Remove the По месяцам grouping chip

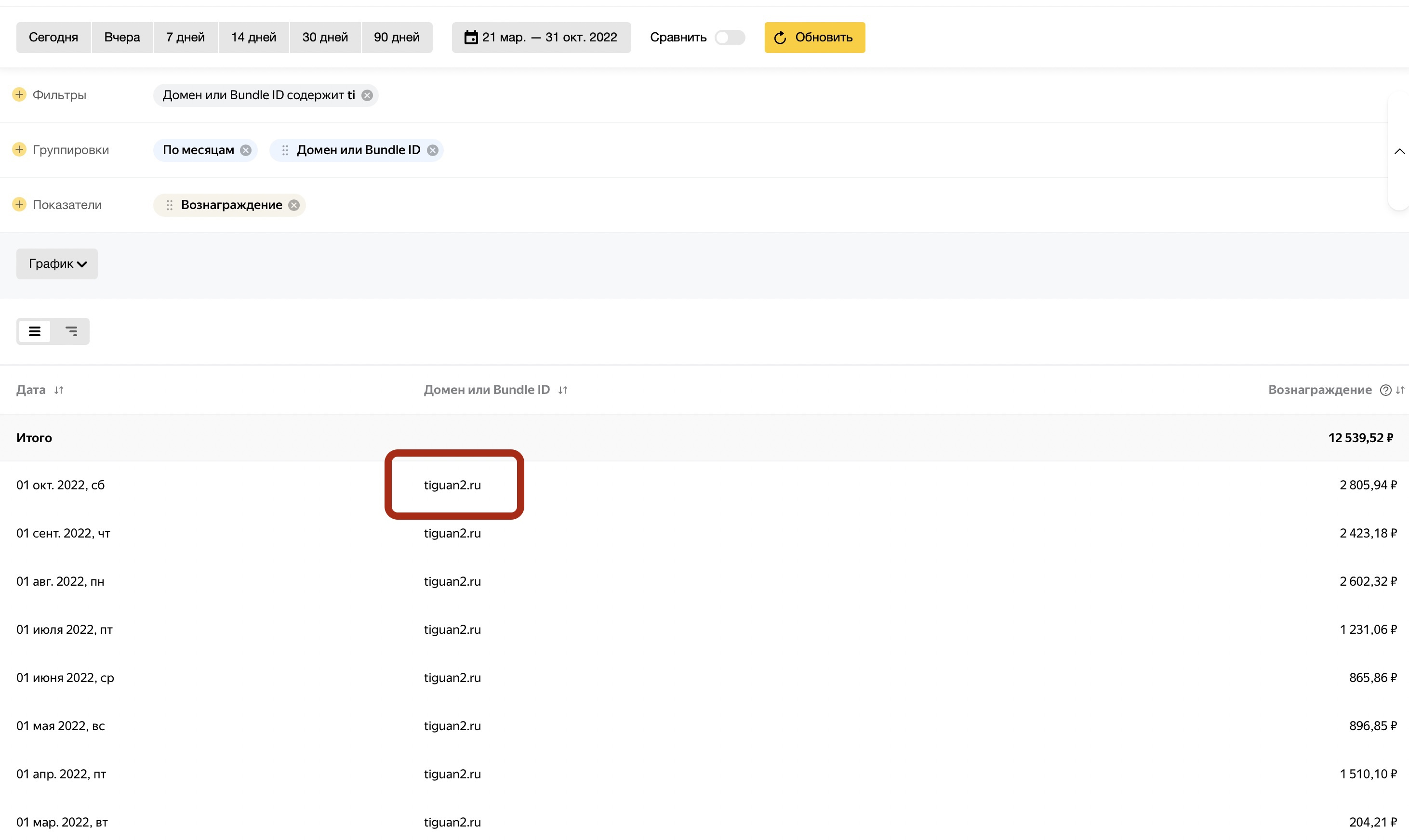(x=246, y=150)
